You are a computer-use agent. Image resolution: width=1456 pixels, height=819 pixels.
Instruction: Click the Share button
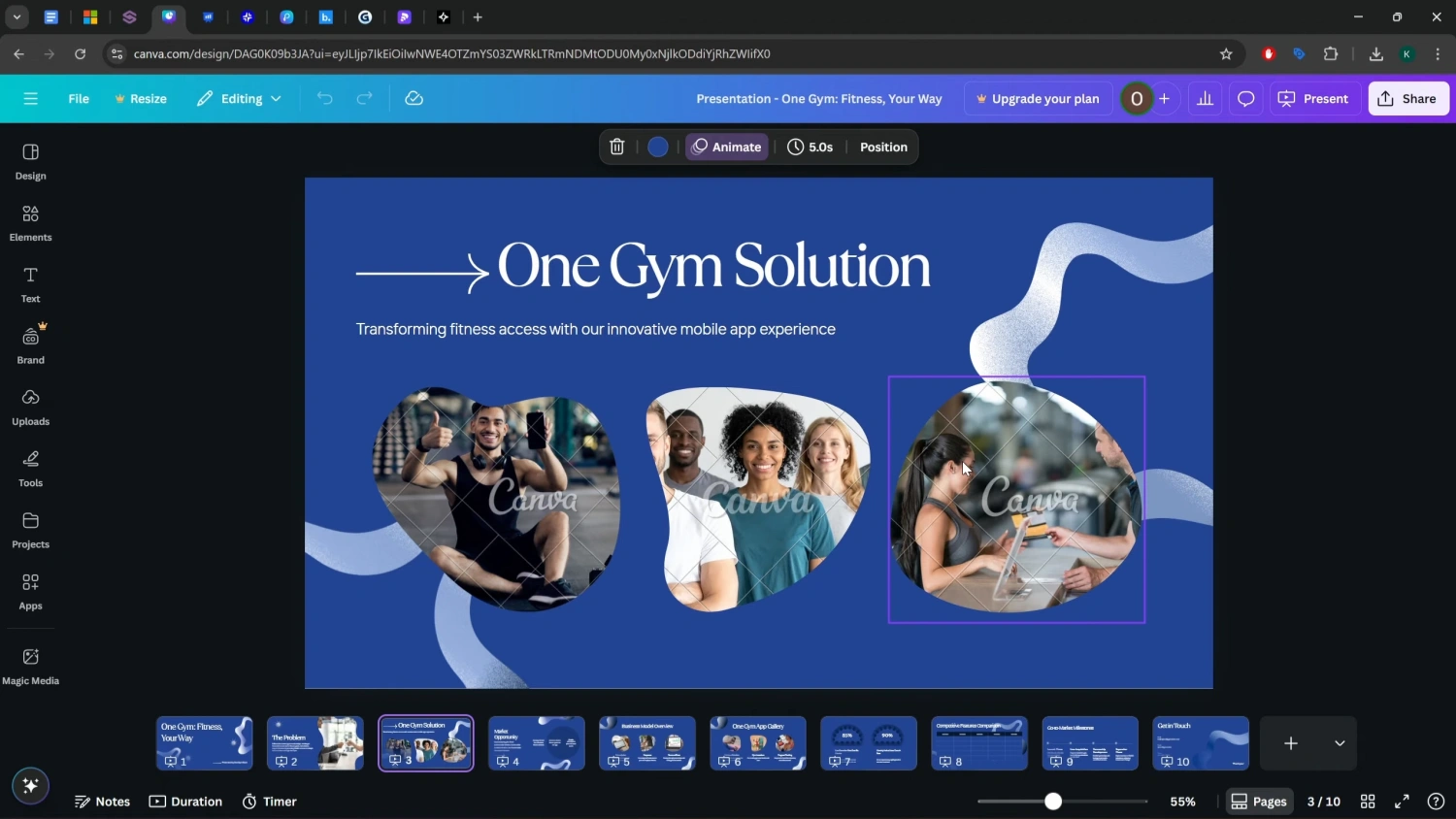point(1407,99)
